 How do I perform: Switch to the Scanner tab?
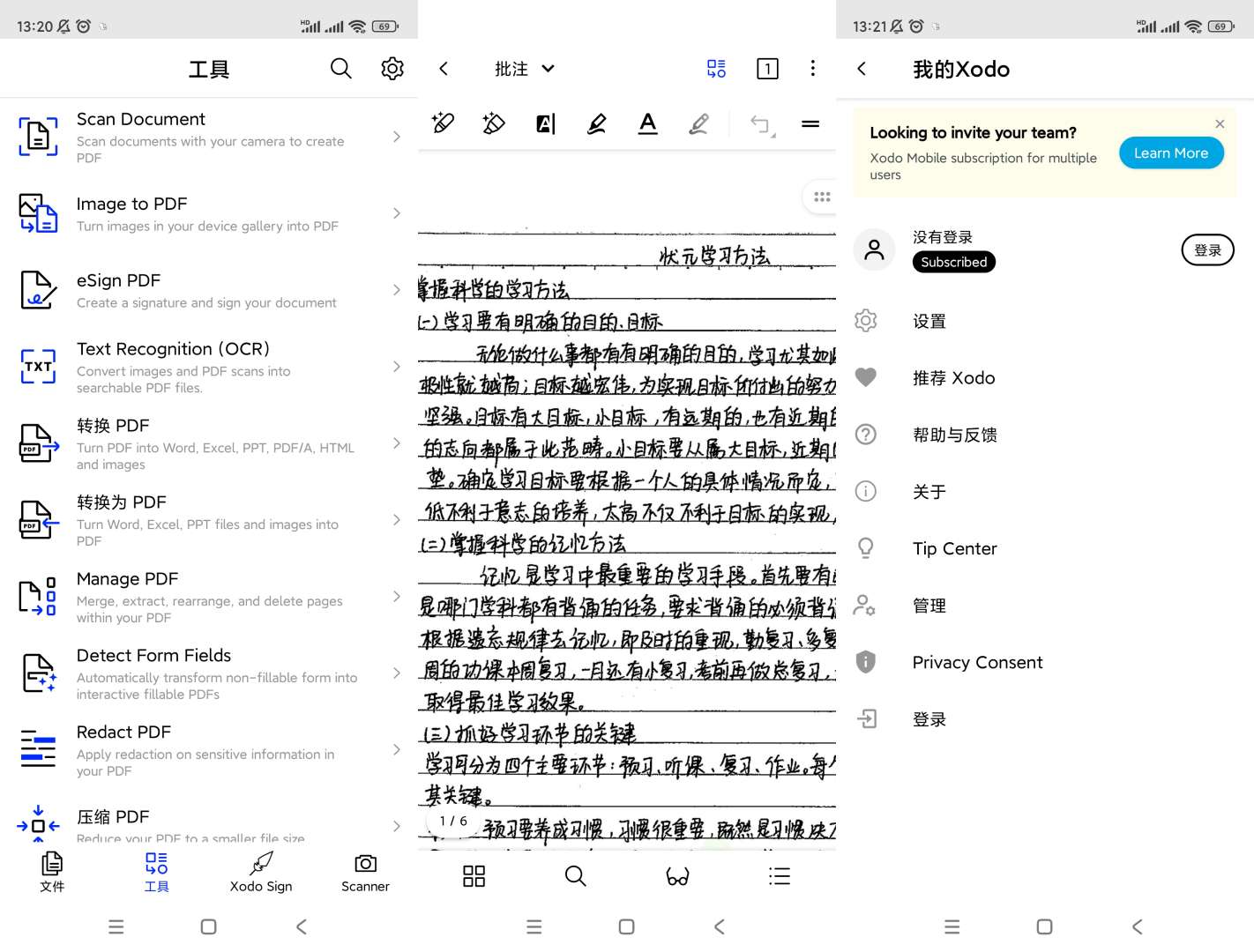click(365, 873)
